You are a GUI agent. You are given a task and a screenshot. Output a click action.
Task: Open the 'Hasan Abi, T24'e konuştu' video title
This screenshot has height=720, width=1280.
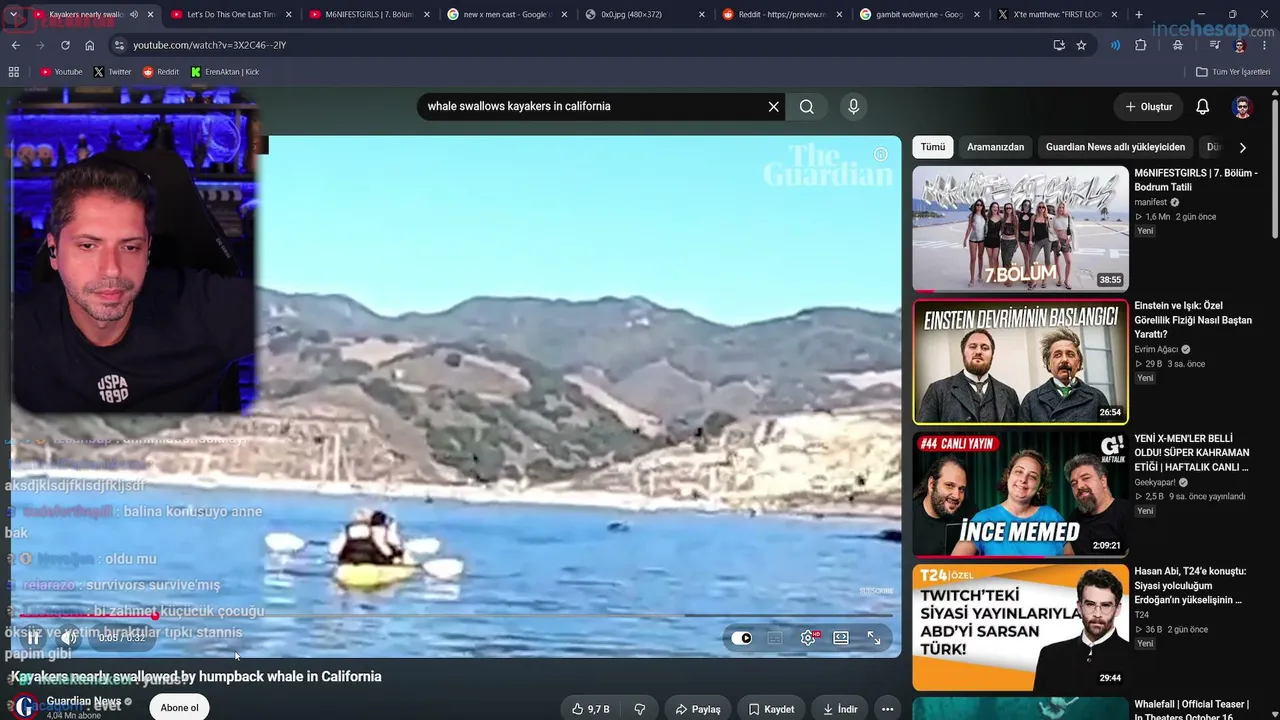tap(1190, 586)
